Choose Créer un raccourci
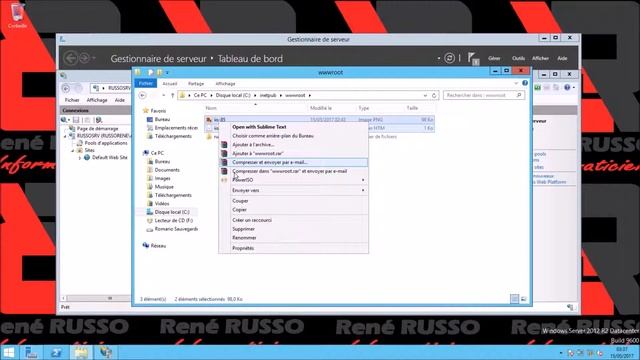The height and width of the screenshot is (360, 640). click(x=294, y=220)
